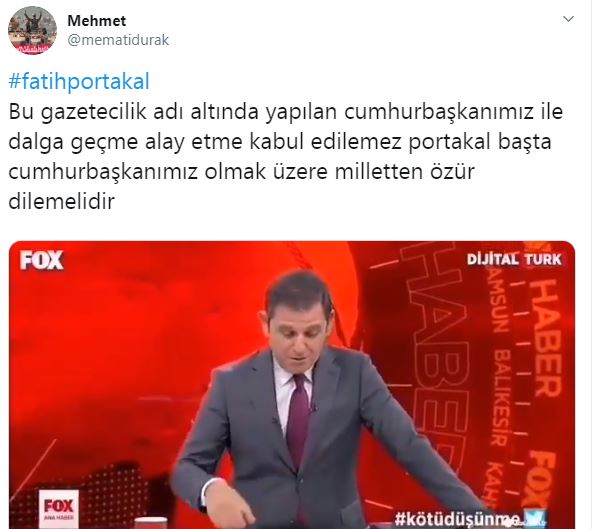The image size is (596, 529).
Task: Click the anchor's maroon tie
Action: point(298,420)
